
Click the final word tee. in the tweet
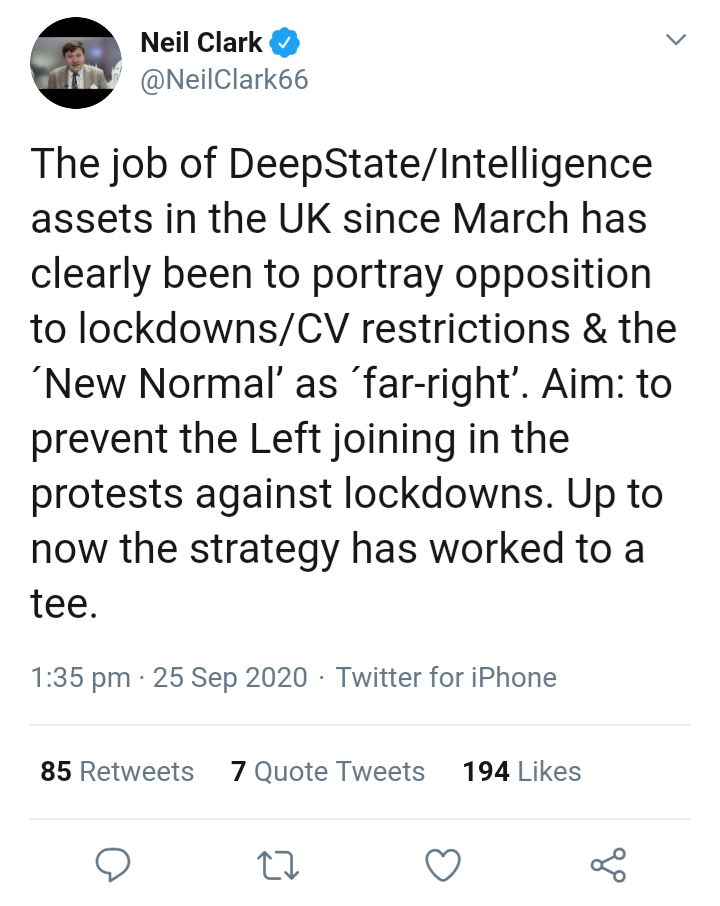click(x=65, y=603)
